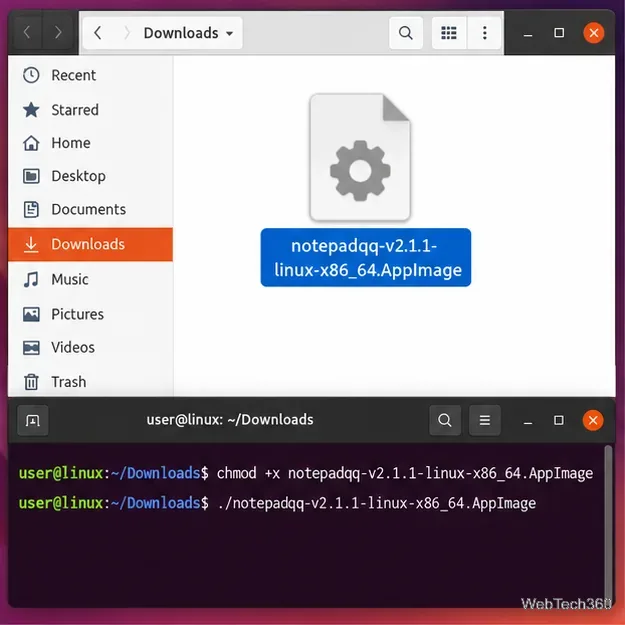Screen dimensions: 625x625
Task: Open Recent in the Files sidebar
Action: (x=90, y=75)
